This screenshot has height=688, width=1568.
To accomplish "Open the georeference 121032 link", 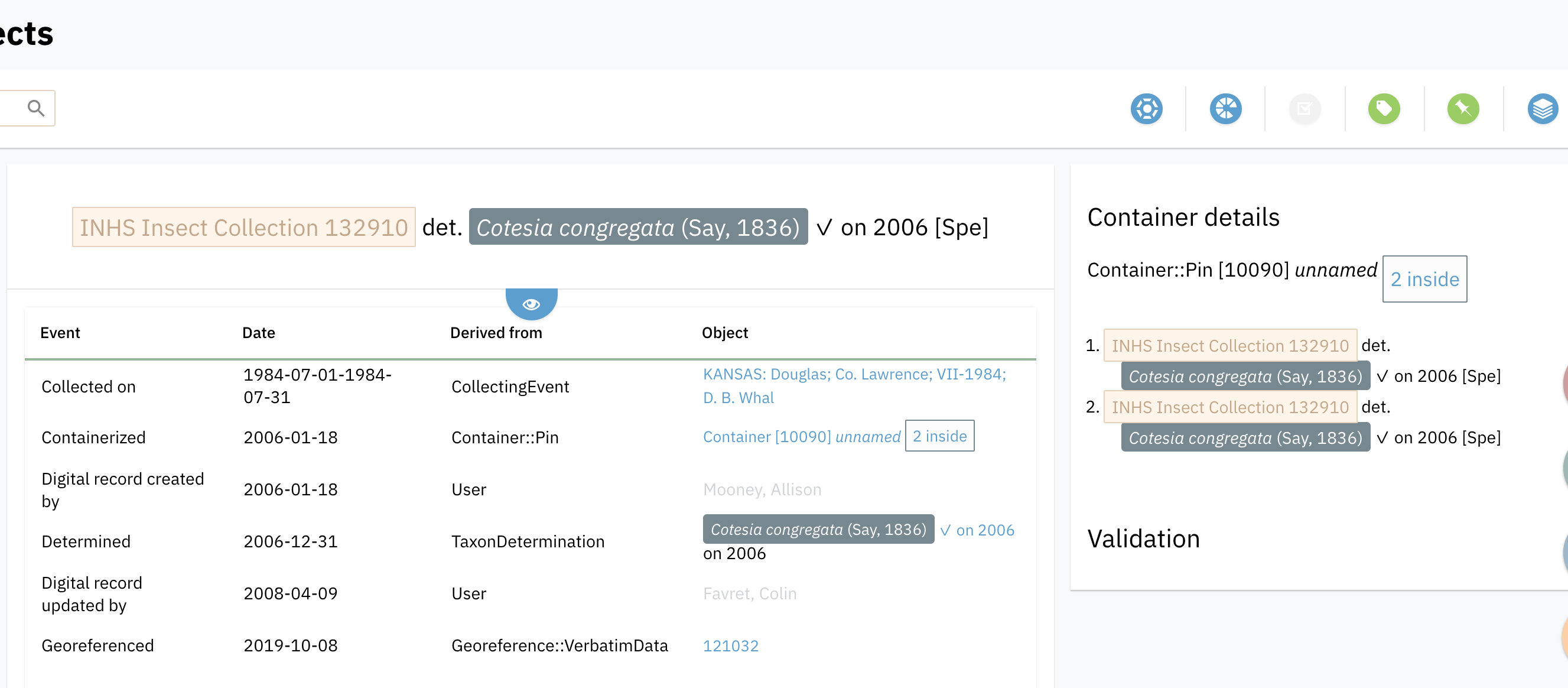I will (x=730, y=645).
